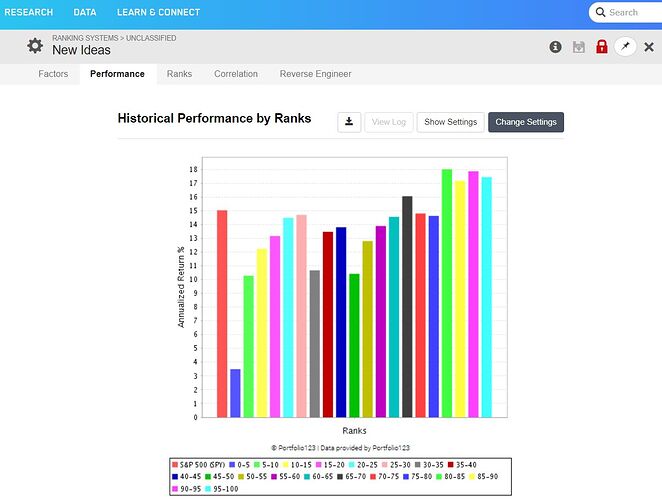
Task: Click the 80-85 legend entry
Action: coord(450,477)
